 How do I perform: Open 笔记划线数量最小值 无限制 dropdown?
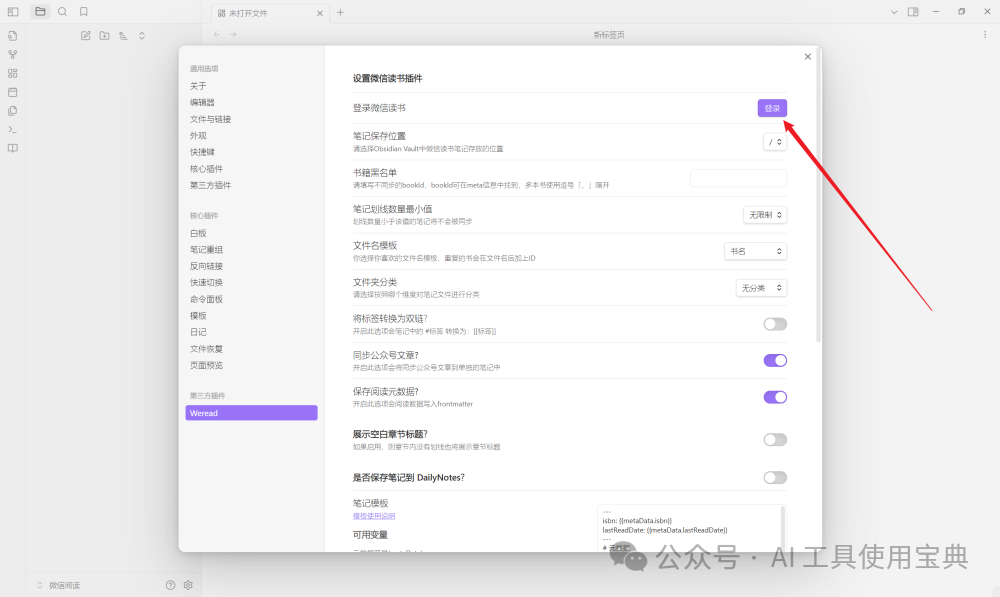765,215
